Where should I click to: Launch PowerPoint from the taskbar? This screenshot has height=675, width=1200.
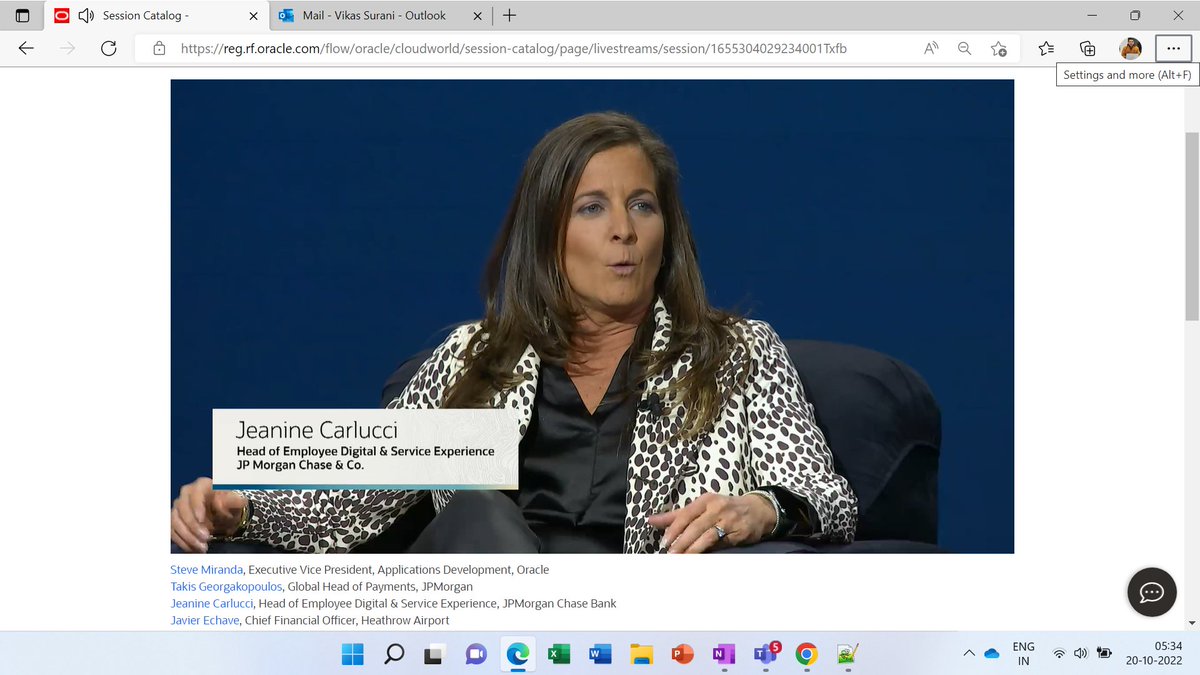tap(682, 654)
